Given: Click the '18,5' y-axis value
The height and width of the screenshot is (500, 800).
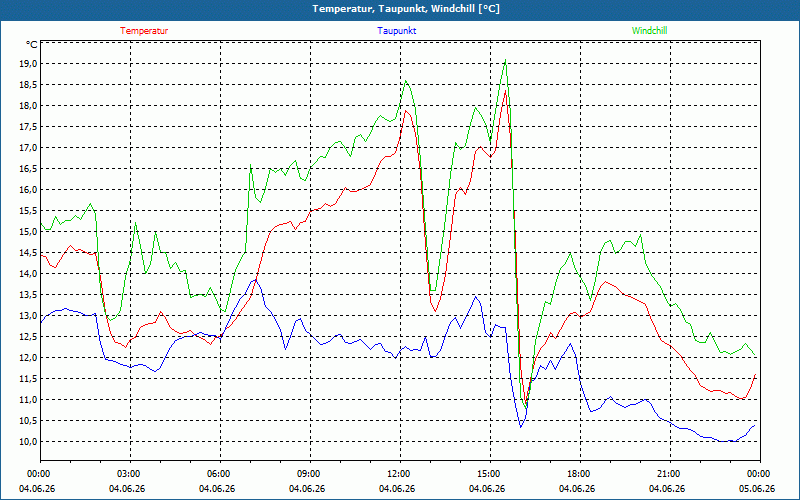Looking at the screenshot, I should point(28,85).
